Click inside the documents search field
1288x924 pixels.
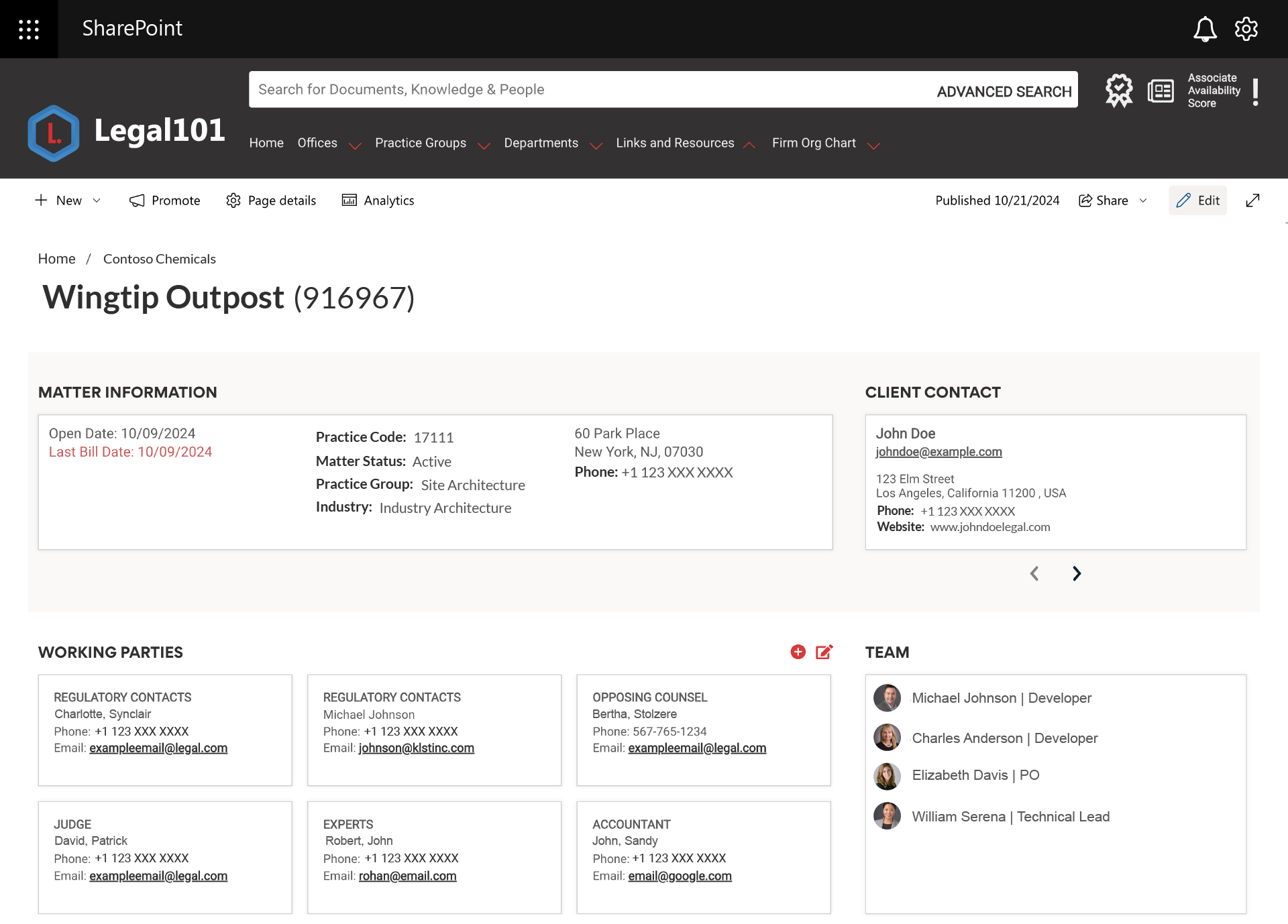pos(590,89)
